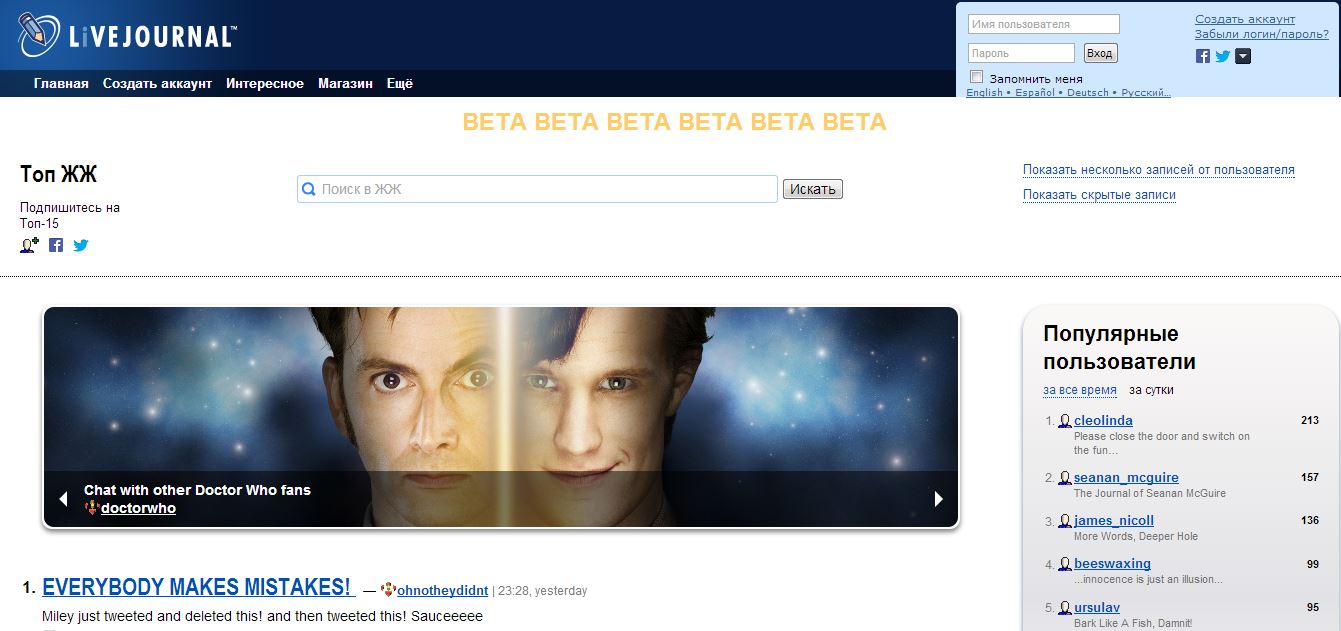Open the Интересное menu item
Screen dimensions: 1341x631
pyautogui.click(x=265, y=84)
